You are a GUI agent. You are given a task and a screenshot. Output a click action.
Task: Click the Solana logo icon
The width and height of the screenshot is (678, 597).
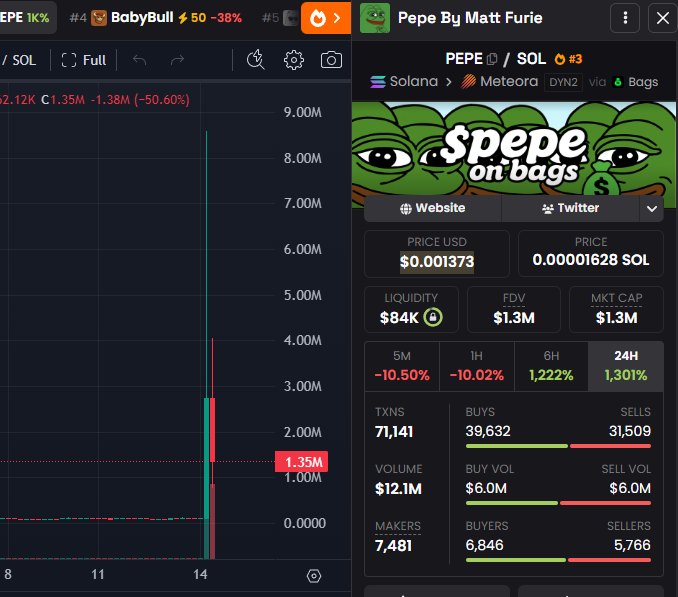378,82
